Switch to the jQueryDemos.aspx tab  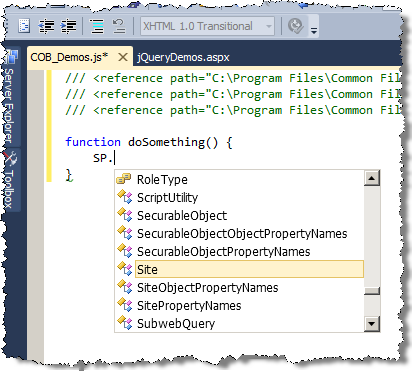183,57
